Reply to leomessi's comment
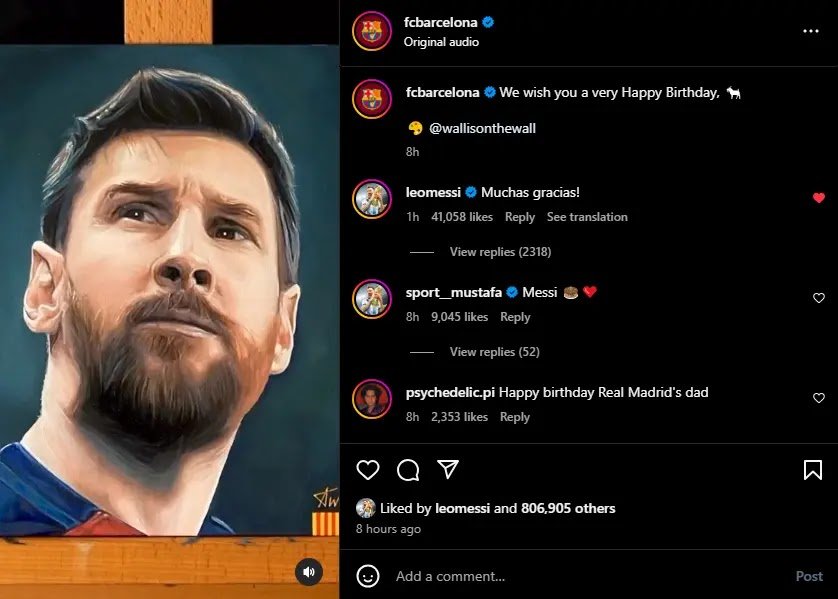838x599 pixels. point(520,217)
